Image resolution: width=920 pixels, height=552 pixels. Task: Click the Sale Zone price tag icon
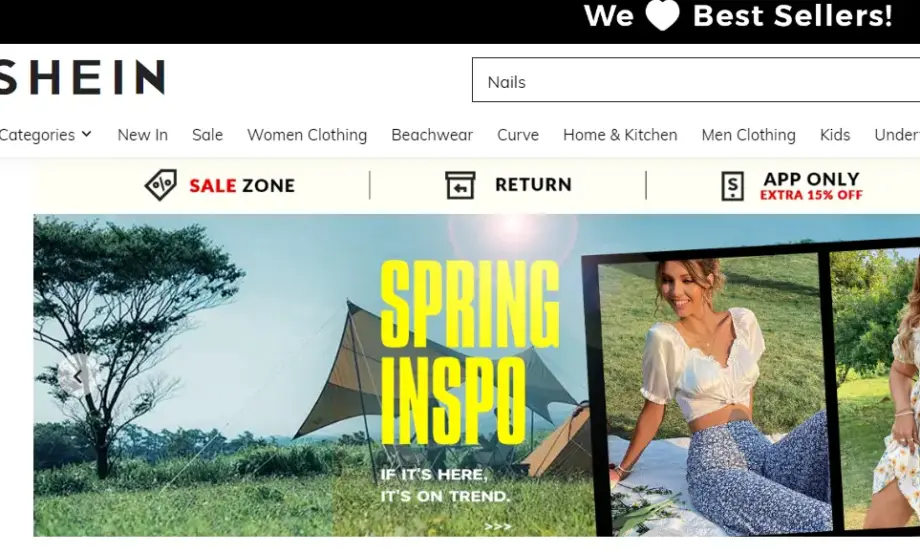point(161,185)
